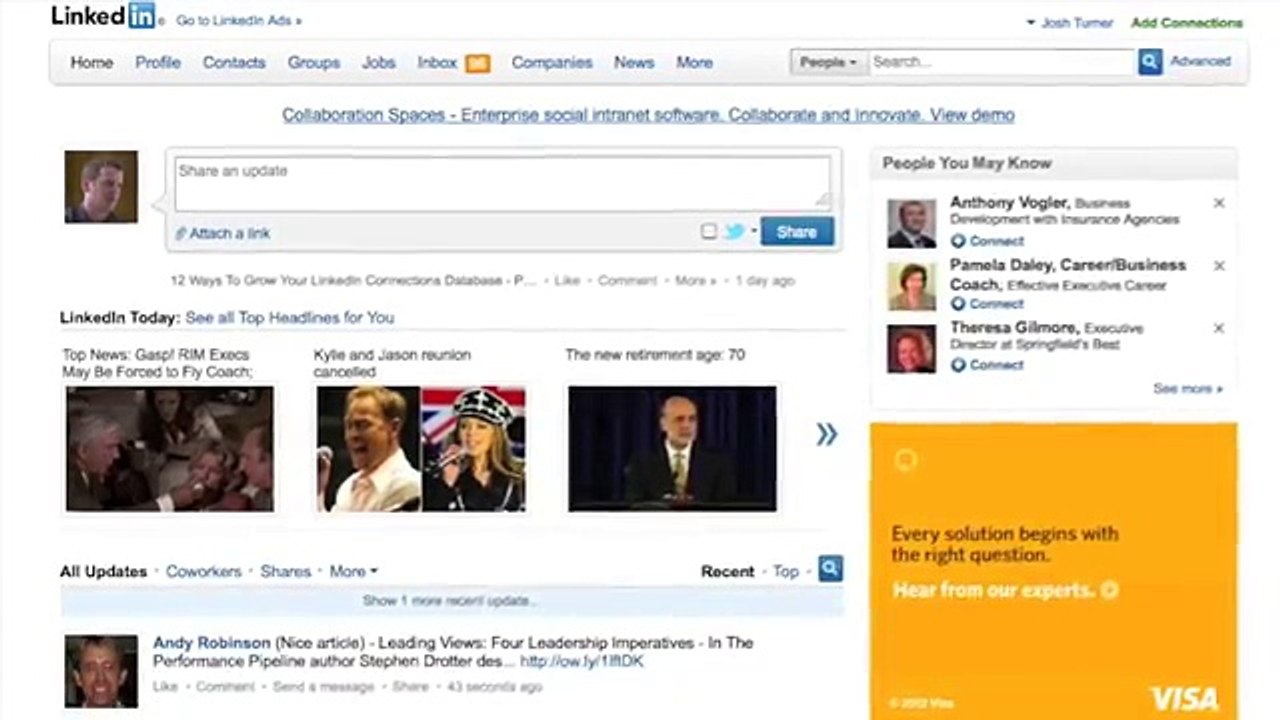Tick the Twitter share checkbox
The height and width of the screenshot is (720, 1280).
(x=709, y=232)
